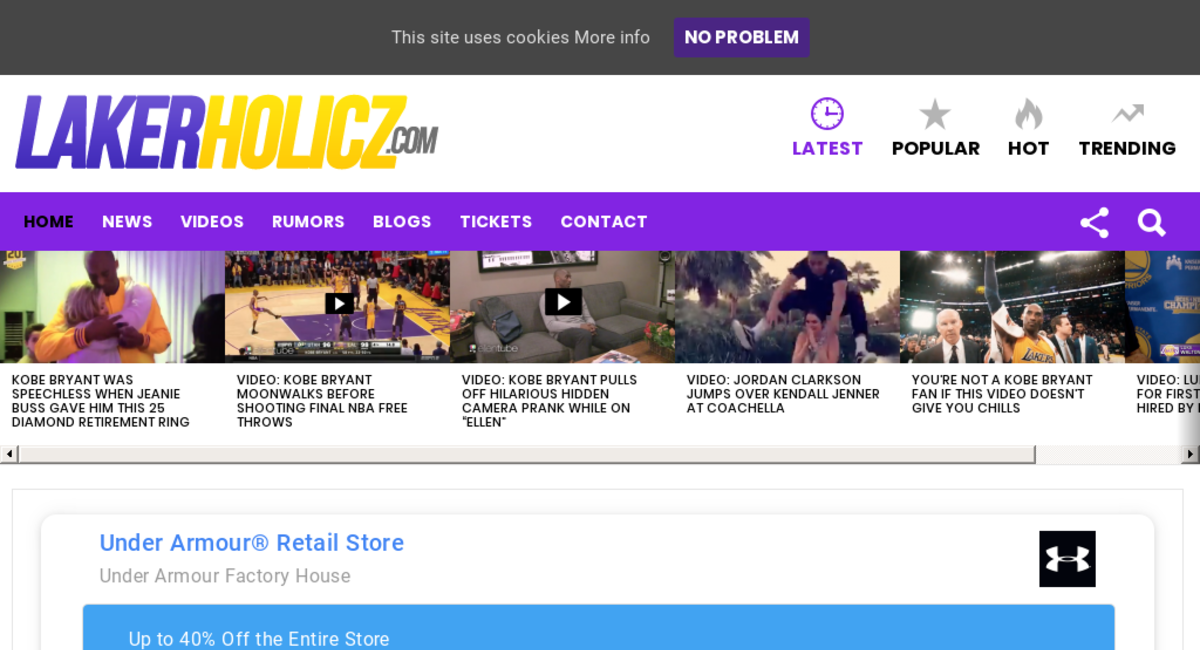Open Under Armour Retail Store ad link

click(x=252, y=543)
